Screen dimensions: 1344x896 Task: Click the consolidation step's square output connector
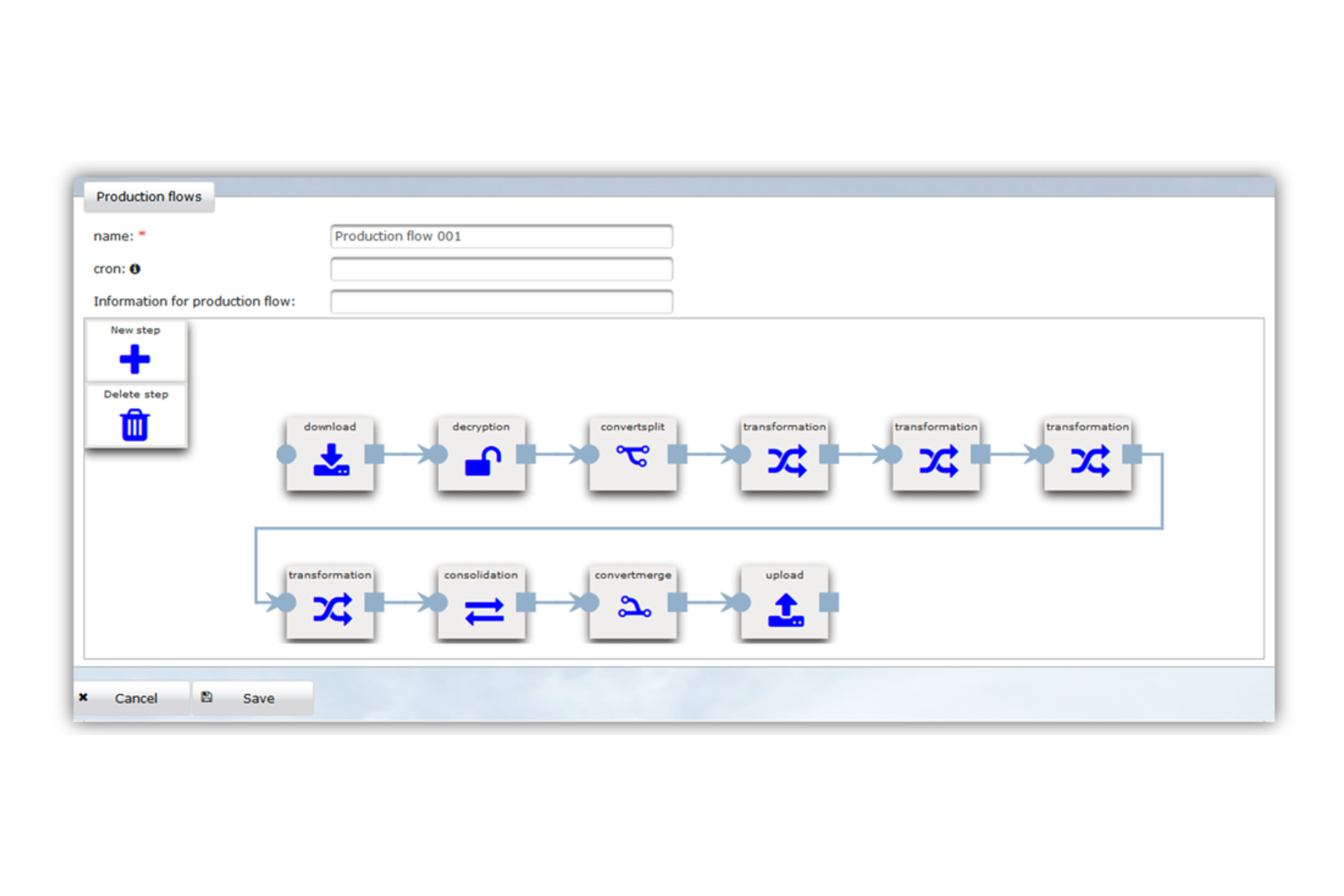(x=526, y=602)
